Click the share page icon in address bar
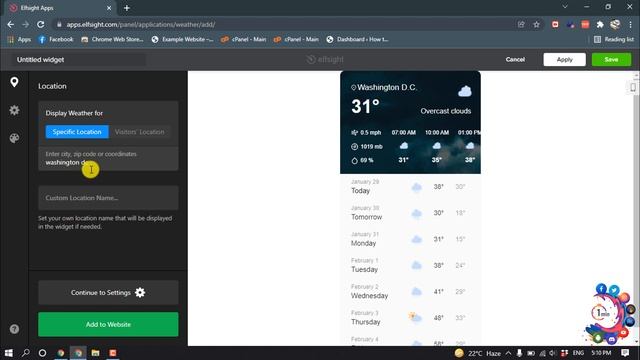 point(521,24)
